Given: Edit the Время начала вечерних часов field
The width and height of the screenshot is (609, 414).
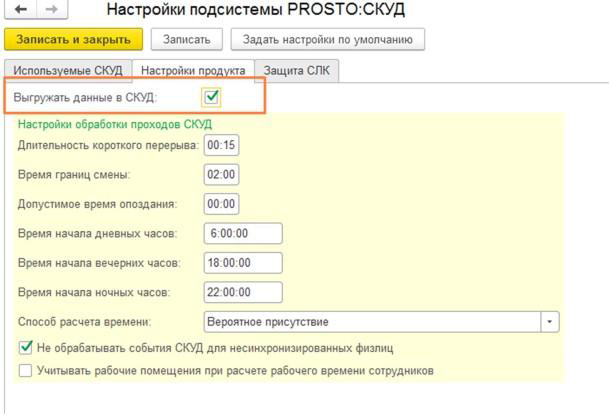Looking at the screenshot, I should click(x=243, y=263).
